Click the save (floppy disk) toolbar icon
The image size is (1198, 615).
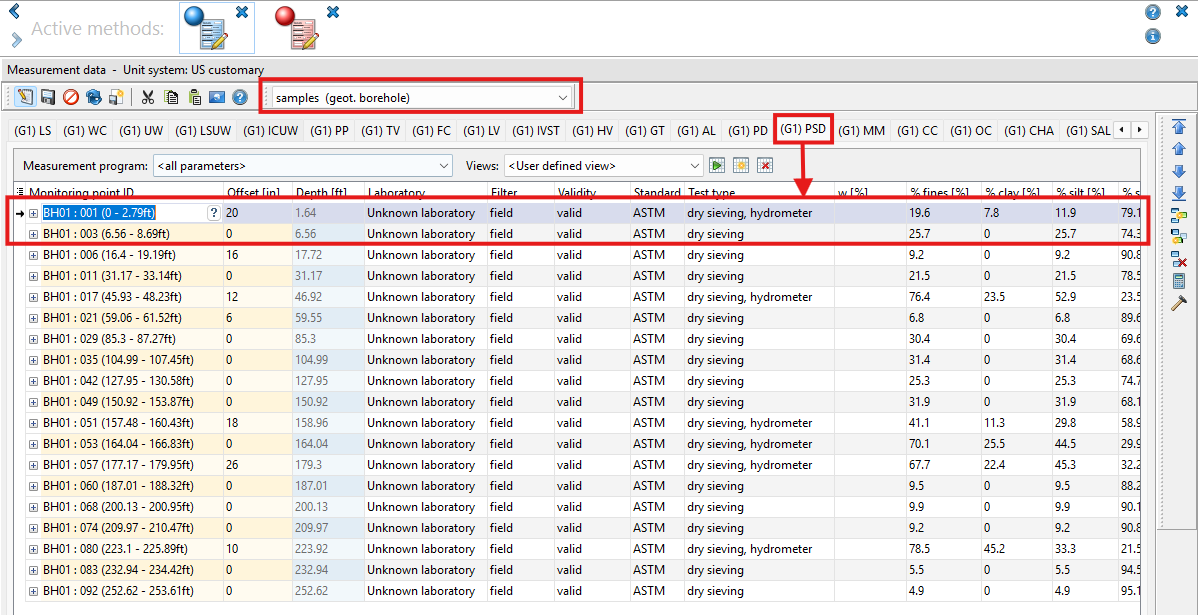tap(47, 97)
